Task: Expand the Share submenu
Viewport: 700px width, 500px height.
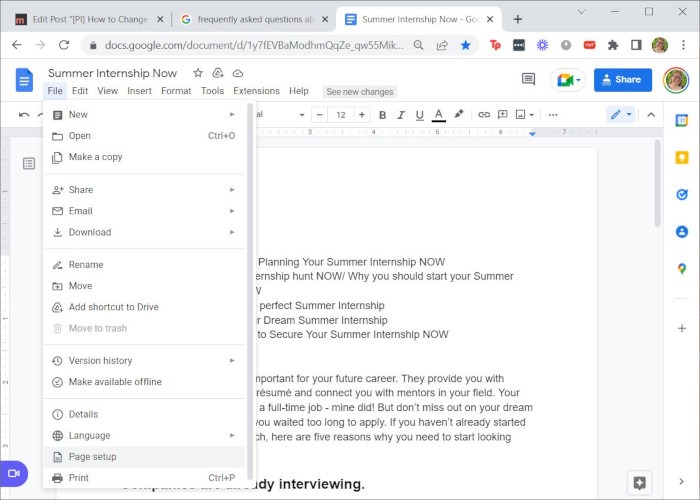Action: click(x=144, y=190)
